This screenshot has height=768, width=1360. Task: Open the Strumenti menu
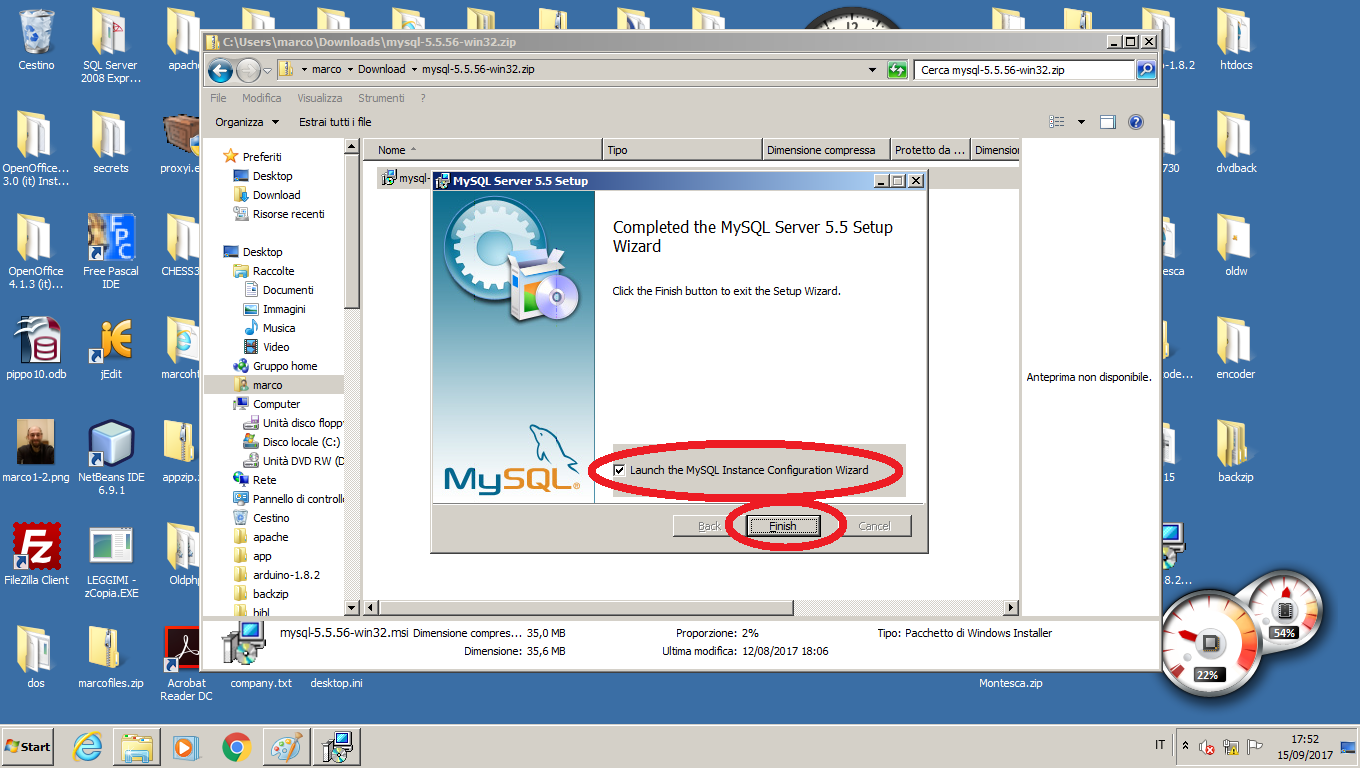click(381, 98)
